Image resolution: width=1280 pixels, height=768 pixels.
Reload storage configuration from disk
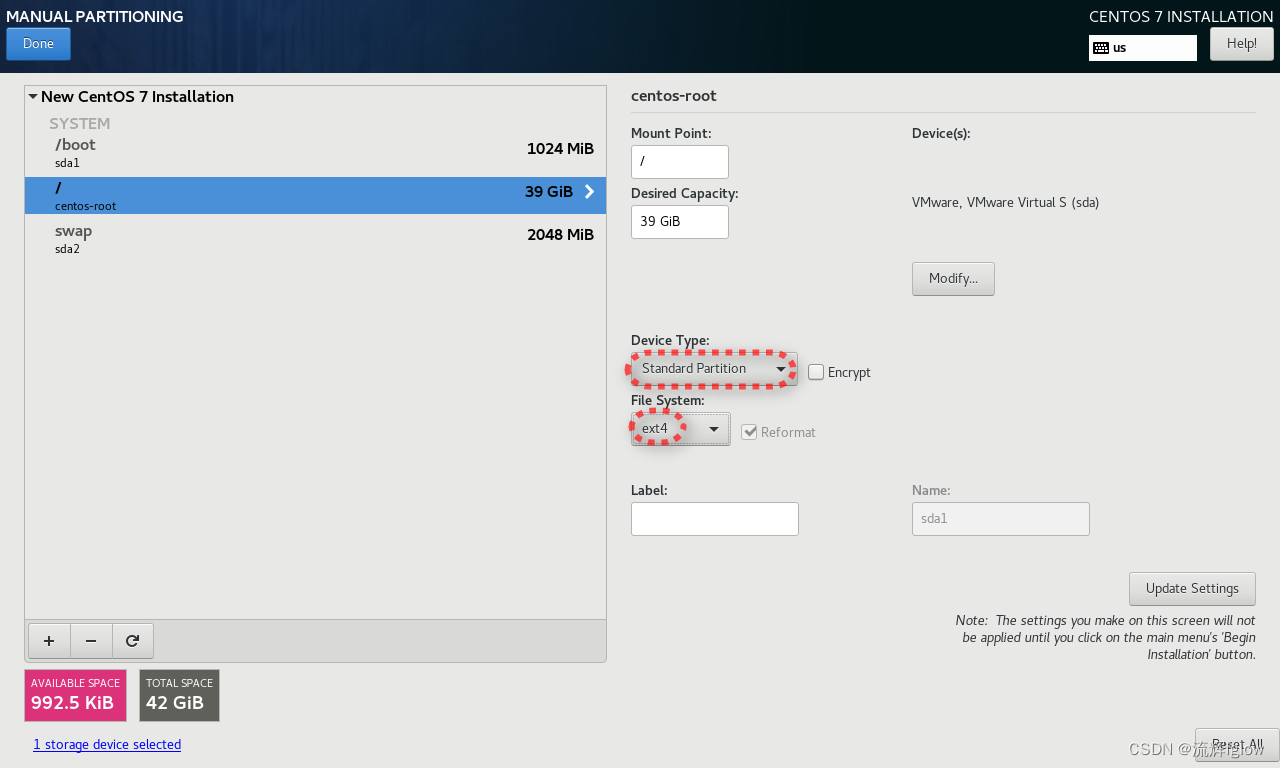click(x=133, y=641)
